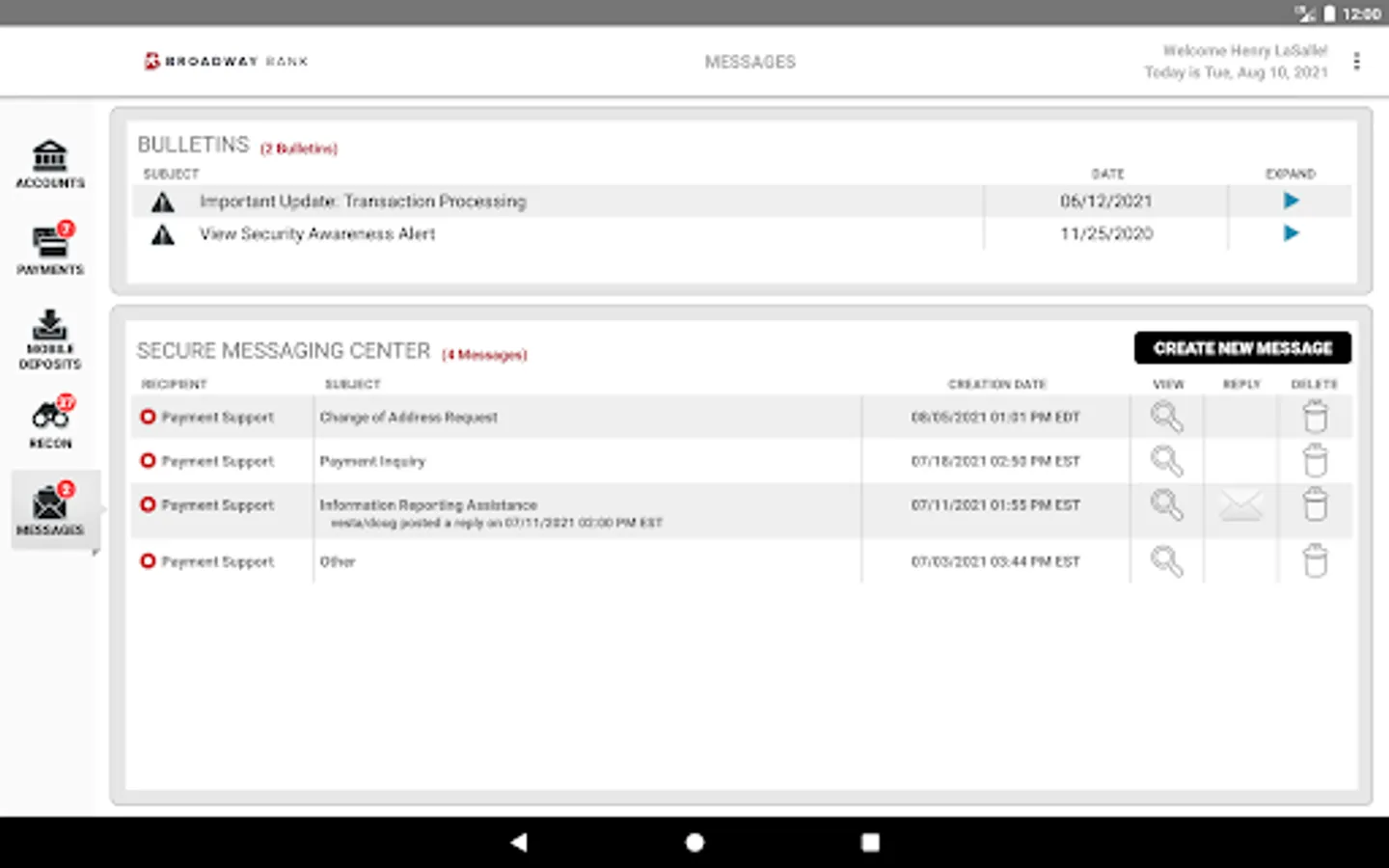Reply to the Information Reporting Assistance message
The height and width of the screenshot is (868, 1389).
point(1241,504)
